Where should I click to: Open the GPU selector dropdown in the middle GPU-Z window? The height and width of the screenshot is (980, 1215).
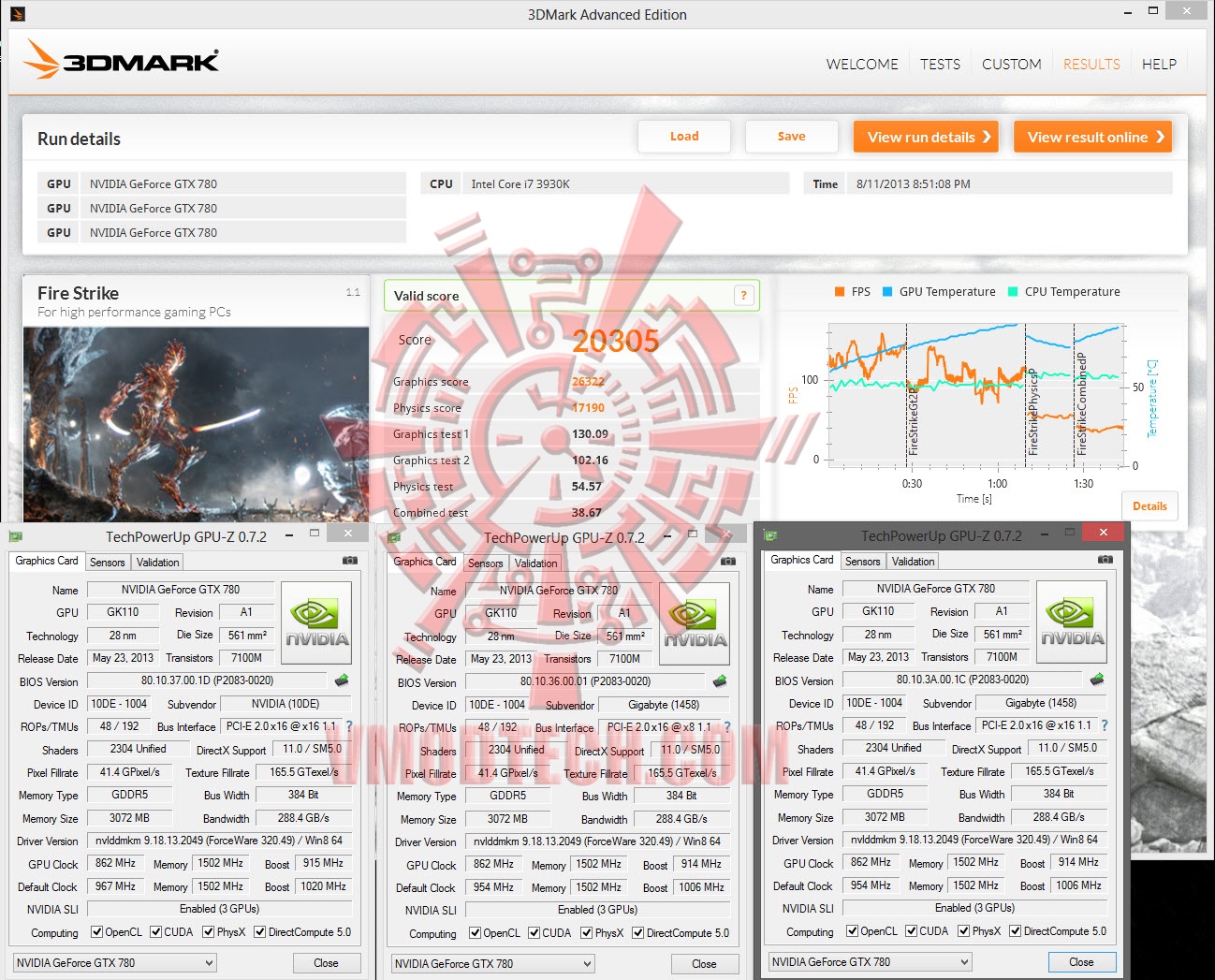tap(493, 963)
